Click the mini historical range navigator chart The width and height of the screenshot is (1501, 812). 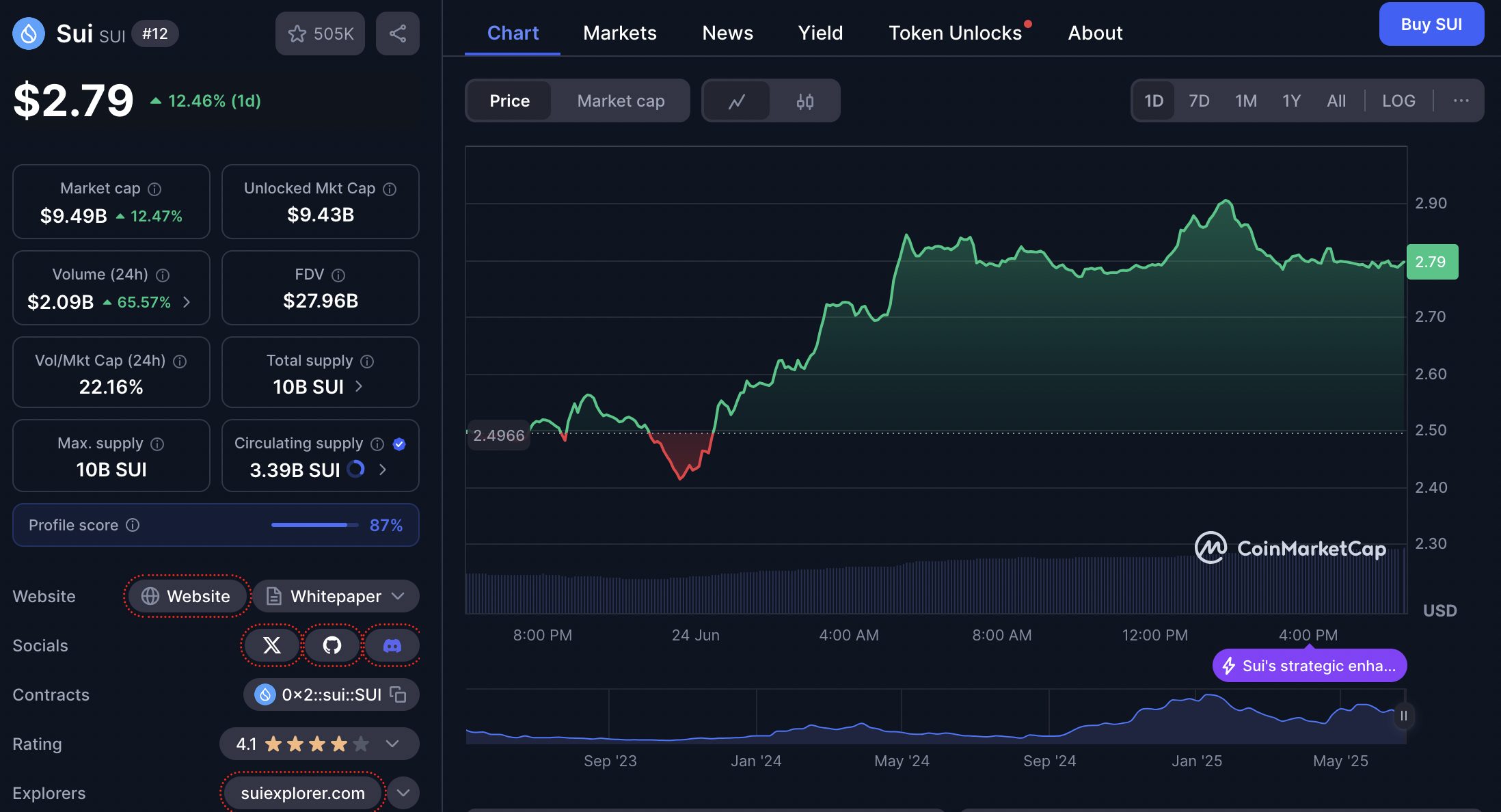click(x=936, y=716)
